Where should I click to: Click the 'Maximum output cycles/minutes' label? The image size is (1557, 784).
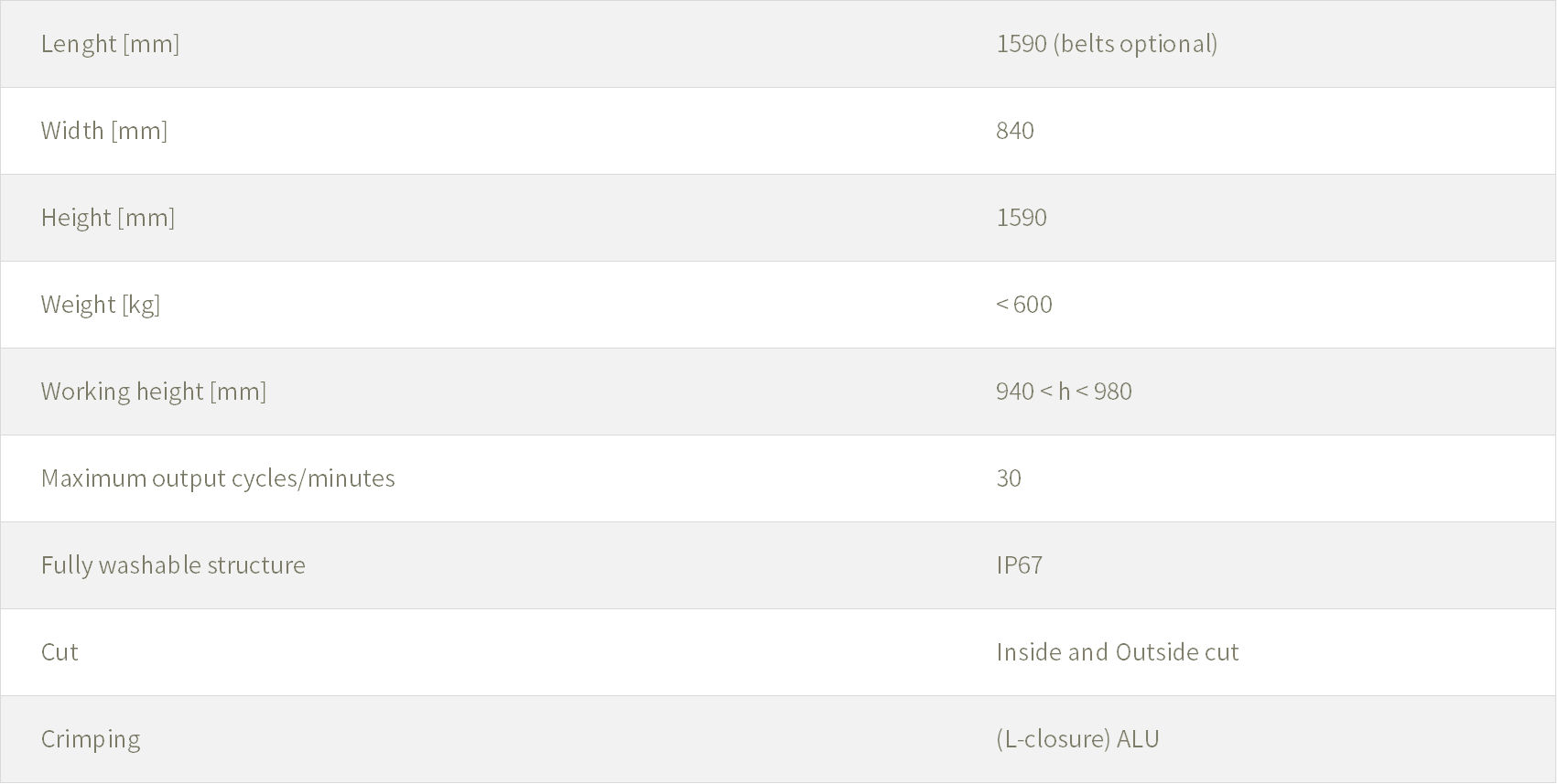tap(217, 478)
